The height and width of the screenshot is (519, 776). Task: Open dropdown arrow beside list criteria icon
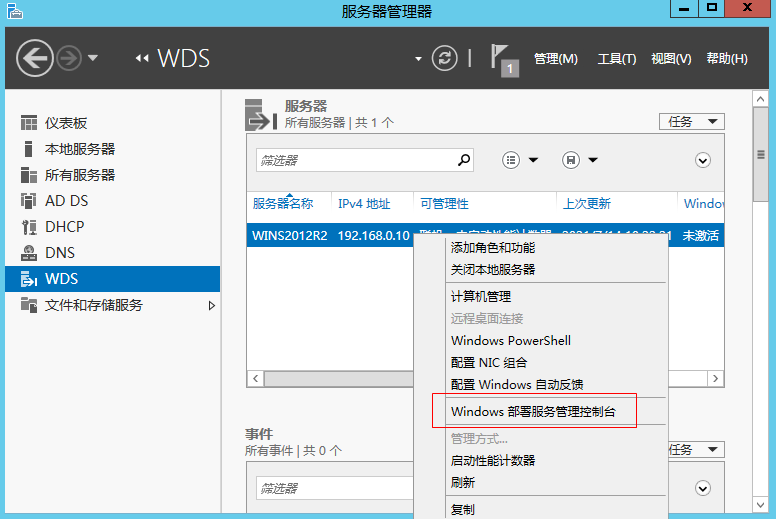(x=533, y=160)
